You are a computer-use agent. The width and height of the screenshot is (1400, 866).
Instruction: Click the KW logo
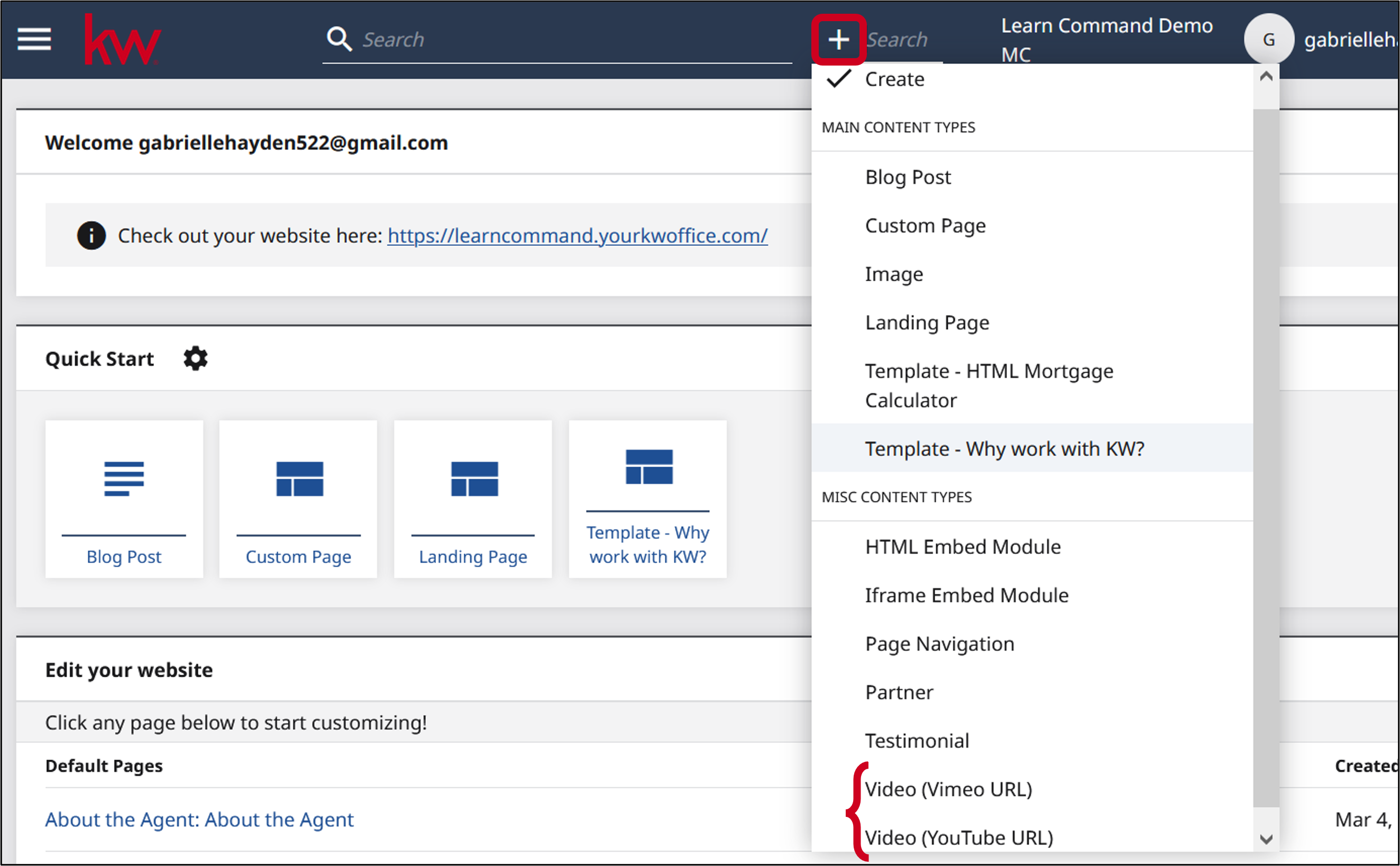123,40
